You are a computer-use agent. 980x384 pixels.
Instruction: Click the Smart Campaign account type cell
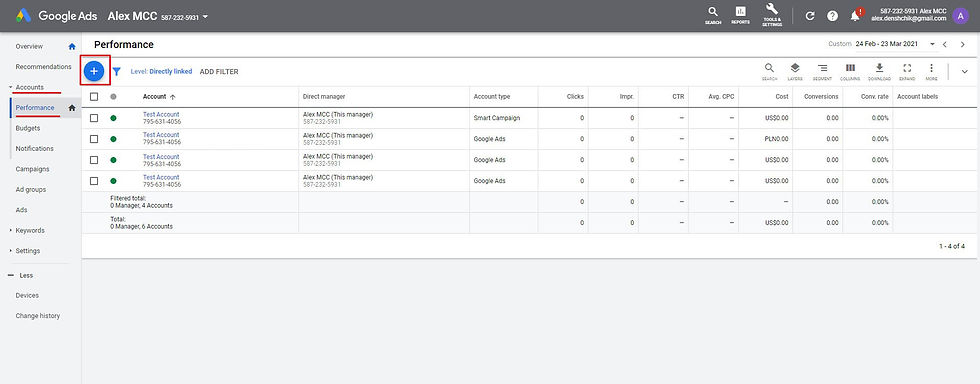[x=497, y=118]
